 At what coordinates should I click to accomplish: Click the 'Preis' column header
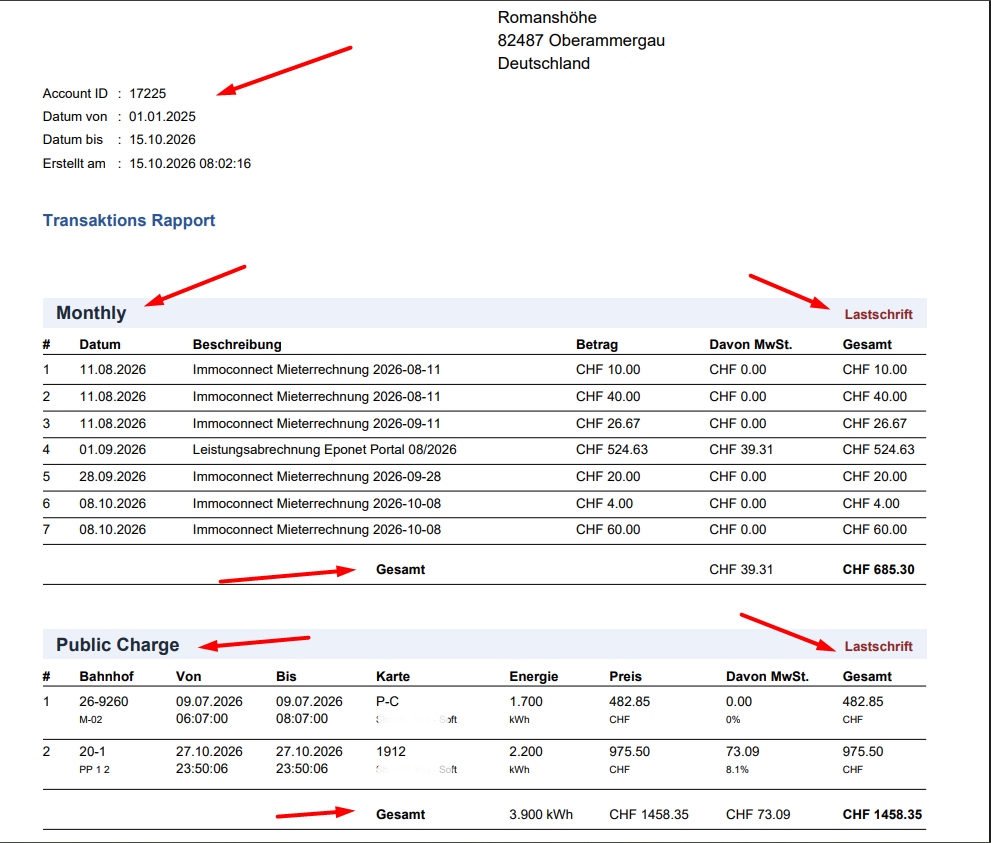[x=626, y=676]
